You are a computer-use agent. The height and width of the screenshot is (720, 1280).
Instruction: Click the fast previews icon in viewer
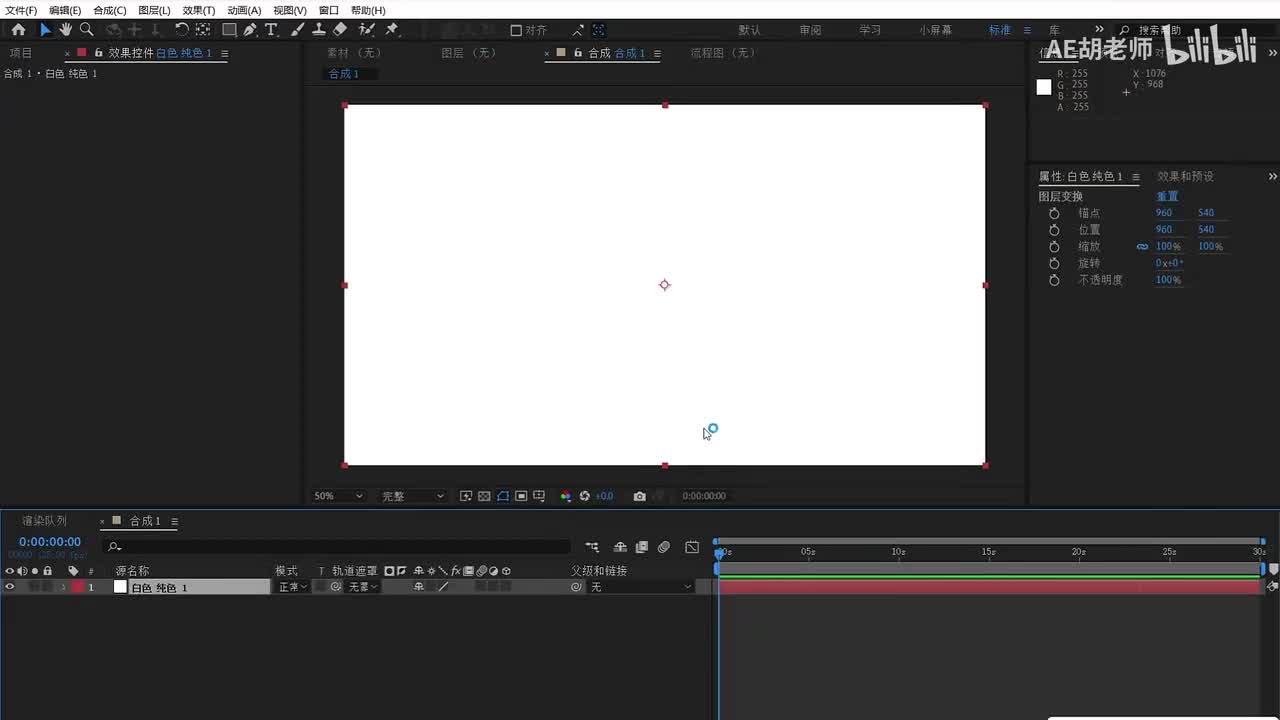point(466,496)
